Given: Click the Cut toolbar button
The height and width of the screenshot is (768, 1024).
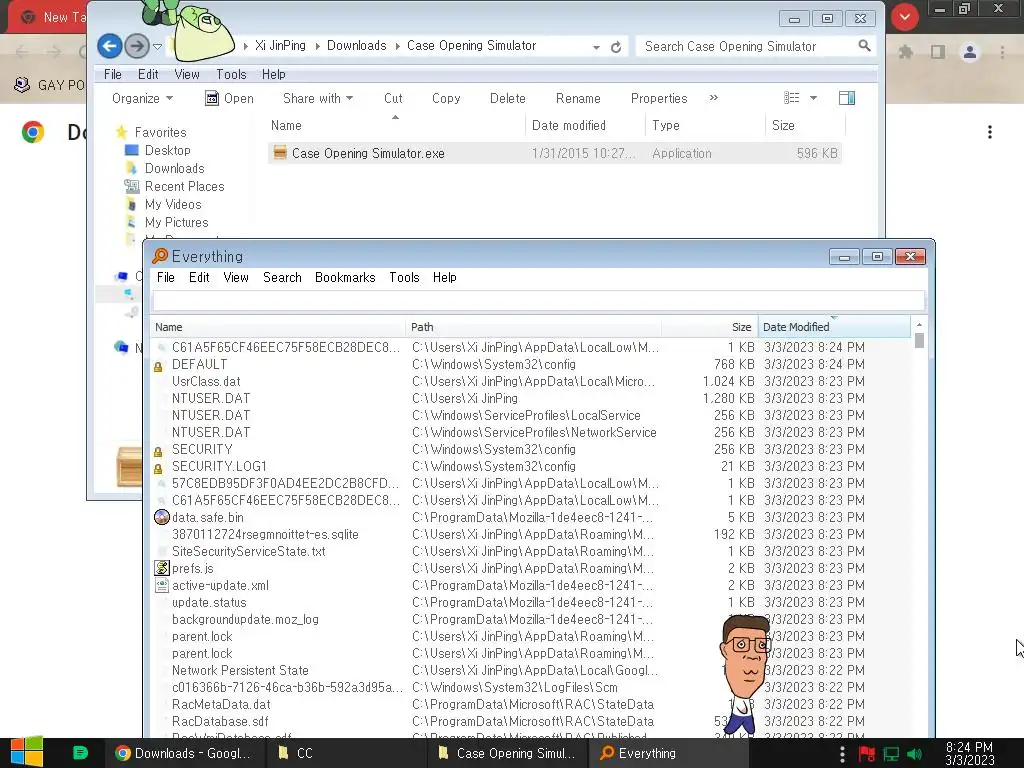Looking at the screenshot, I should point(393,98).
